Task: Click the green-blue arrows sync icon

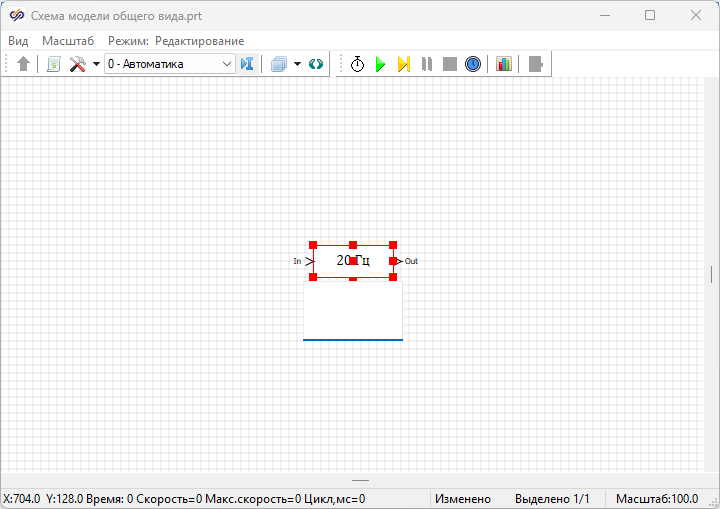Action: click(316, 64)
